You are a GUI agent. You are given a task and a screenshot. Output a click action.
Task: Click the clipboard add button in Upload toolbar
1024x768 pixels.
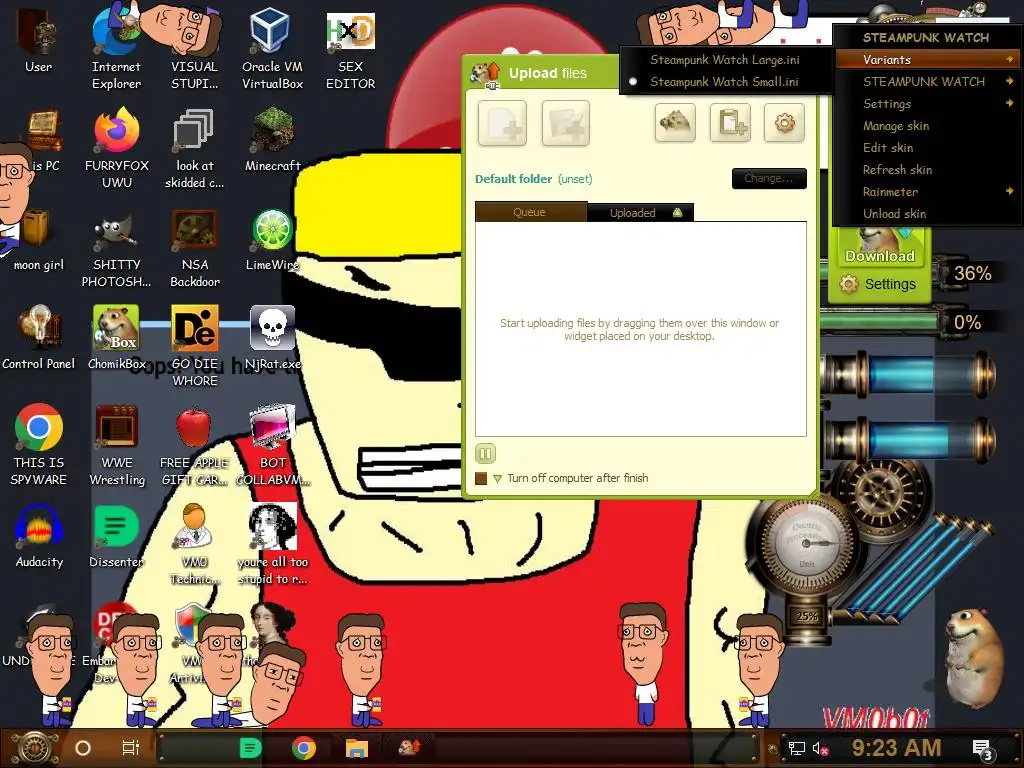pos(730,122)
